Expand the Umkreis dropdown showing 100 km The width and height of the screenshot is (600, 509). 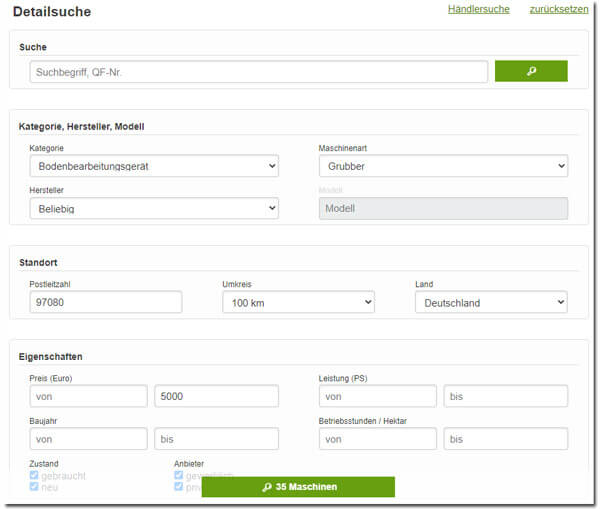298,302
